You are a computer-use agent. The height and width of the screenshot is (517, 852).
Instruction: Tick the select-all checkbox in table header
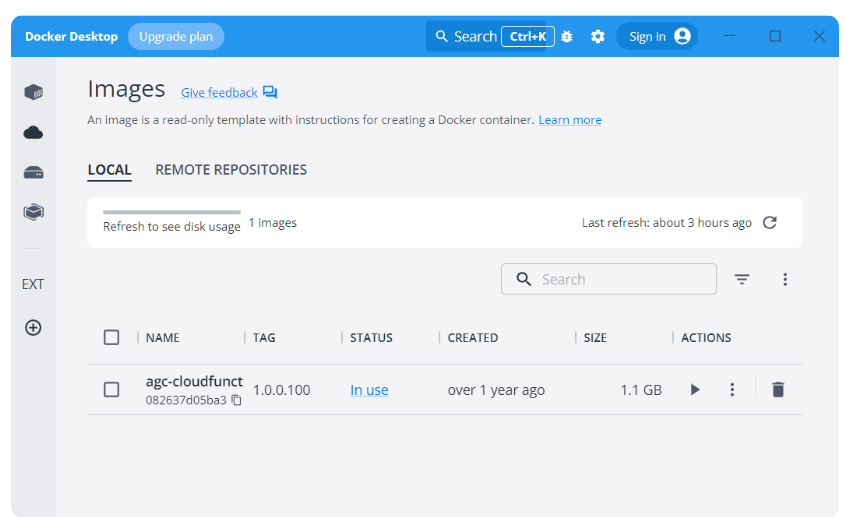tap(111, 338)
